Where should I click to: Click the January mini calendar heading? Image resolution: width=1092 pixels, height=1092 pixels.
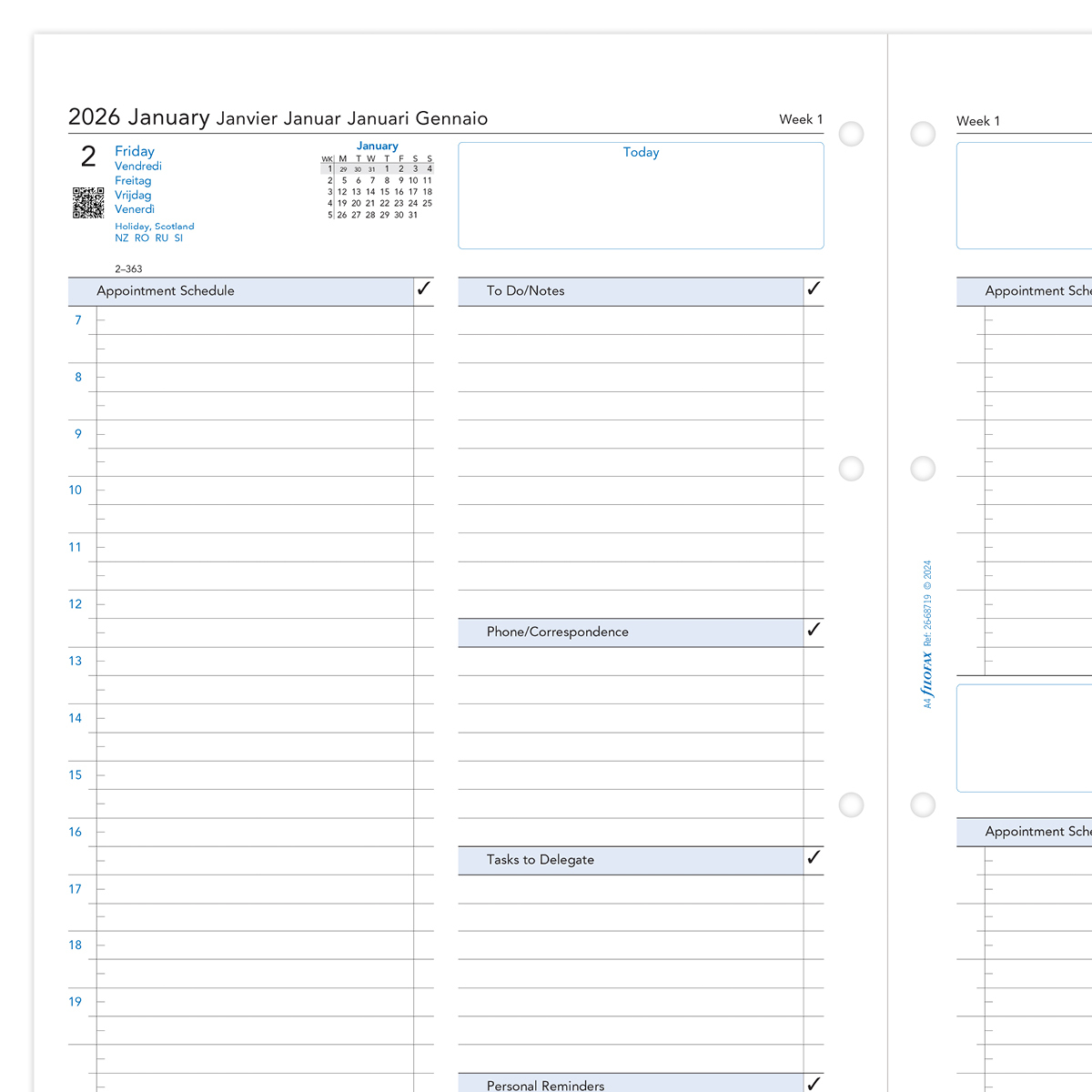pyautogui.click(x=377, y=146)
